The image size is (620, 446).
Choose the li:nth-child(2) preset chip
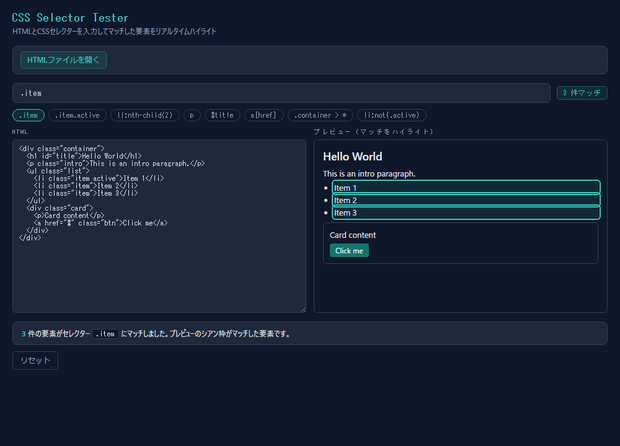pos(145,115)
